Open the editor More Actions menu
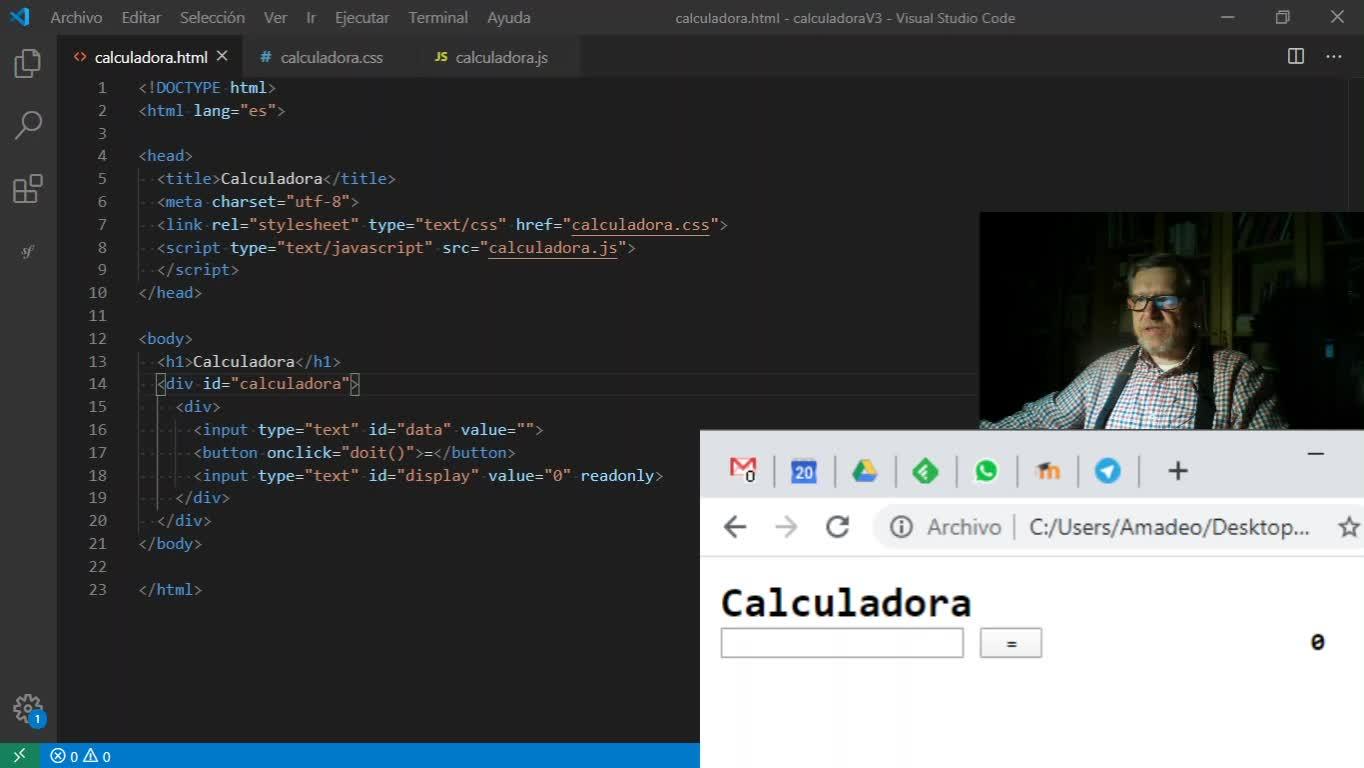 tap(1334, 57)
